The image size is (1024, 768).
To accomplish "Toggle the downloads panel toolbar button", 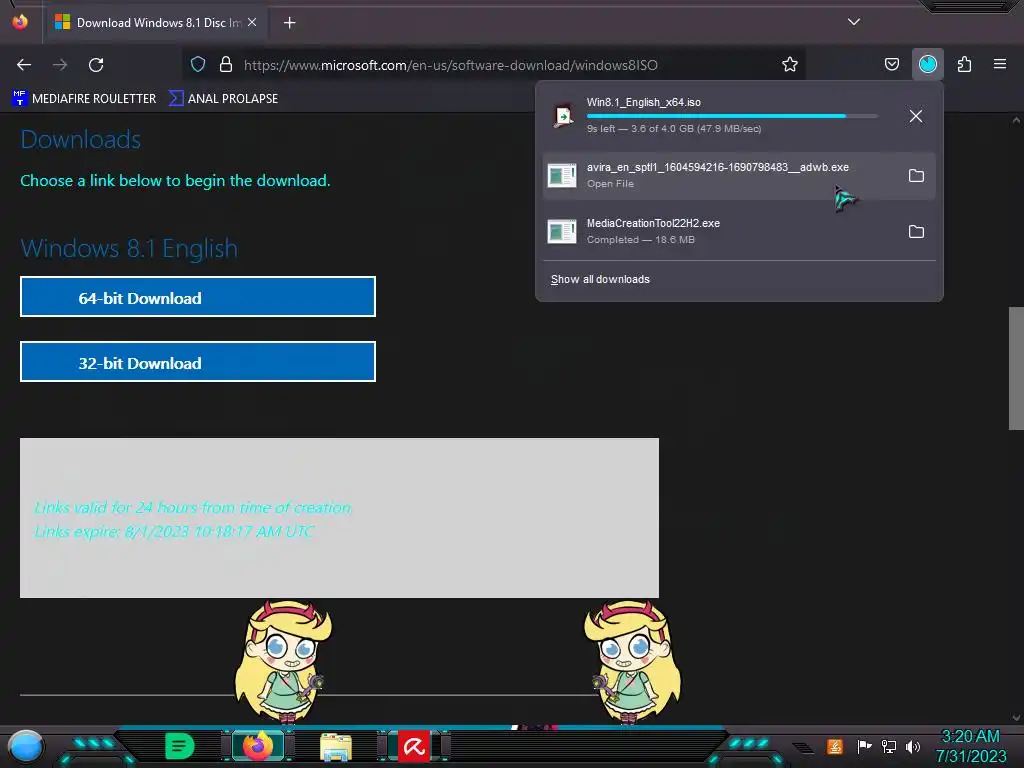I will pyautogui.click(x=927, y=64).
